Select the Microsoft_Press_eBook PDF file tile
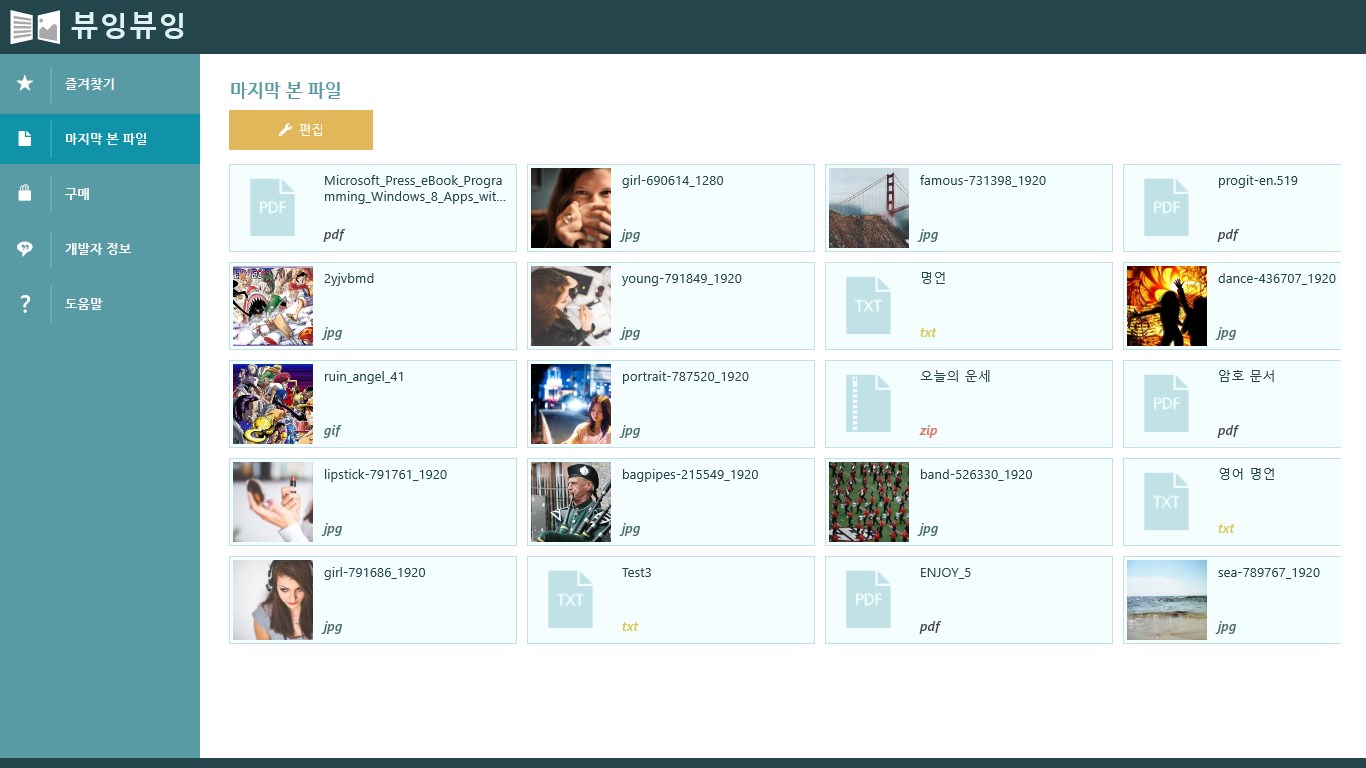 (372, 208)
